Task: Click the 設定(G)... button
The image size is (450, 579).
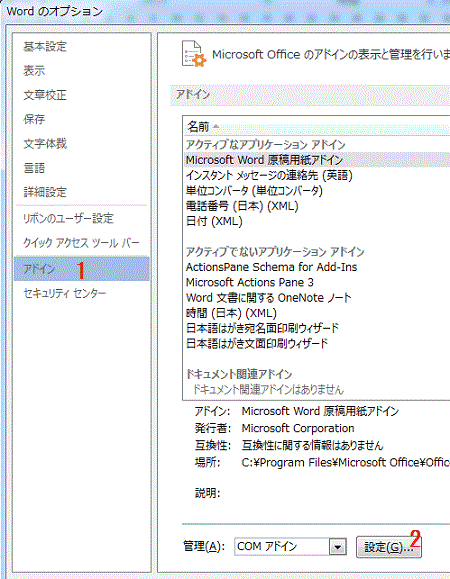Action: tap(388, 547)
